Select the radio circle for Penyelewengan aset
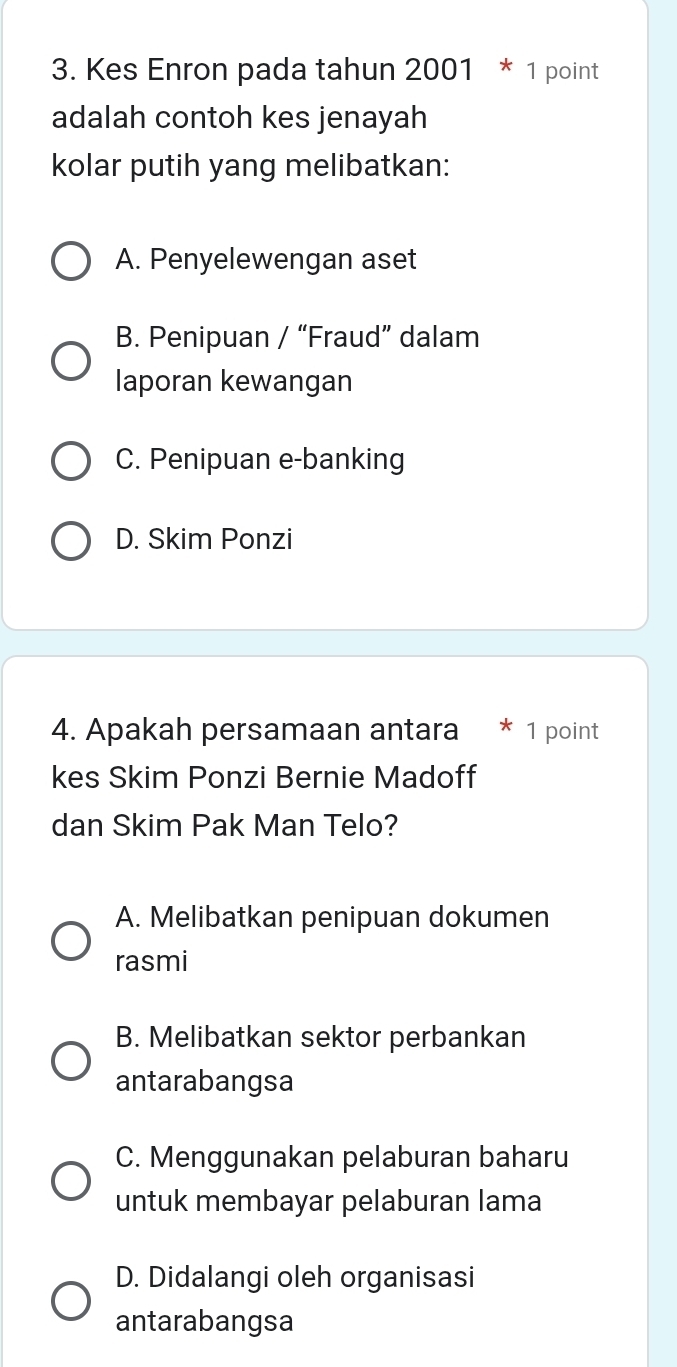The image size is (677, 1367). click(x=70, y=261)
